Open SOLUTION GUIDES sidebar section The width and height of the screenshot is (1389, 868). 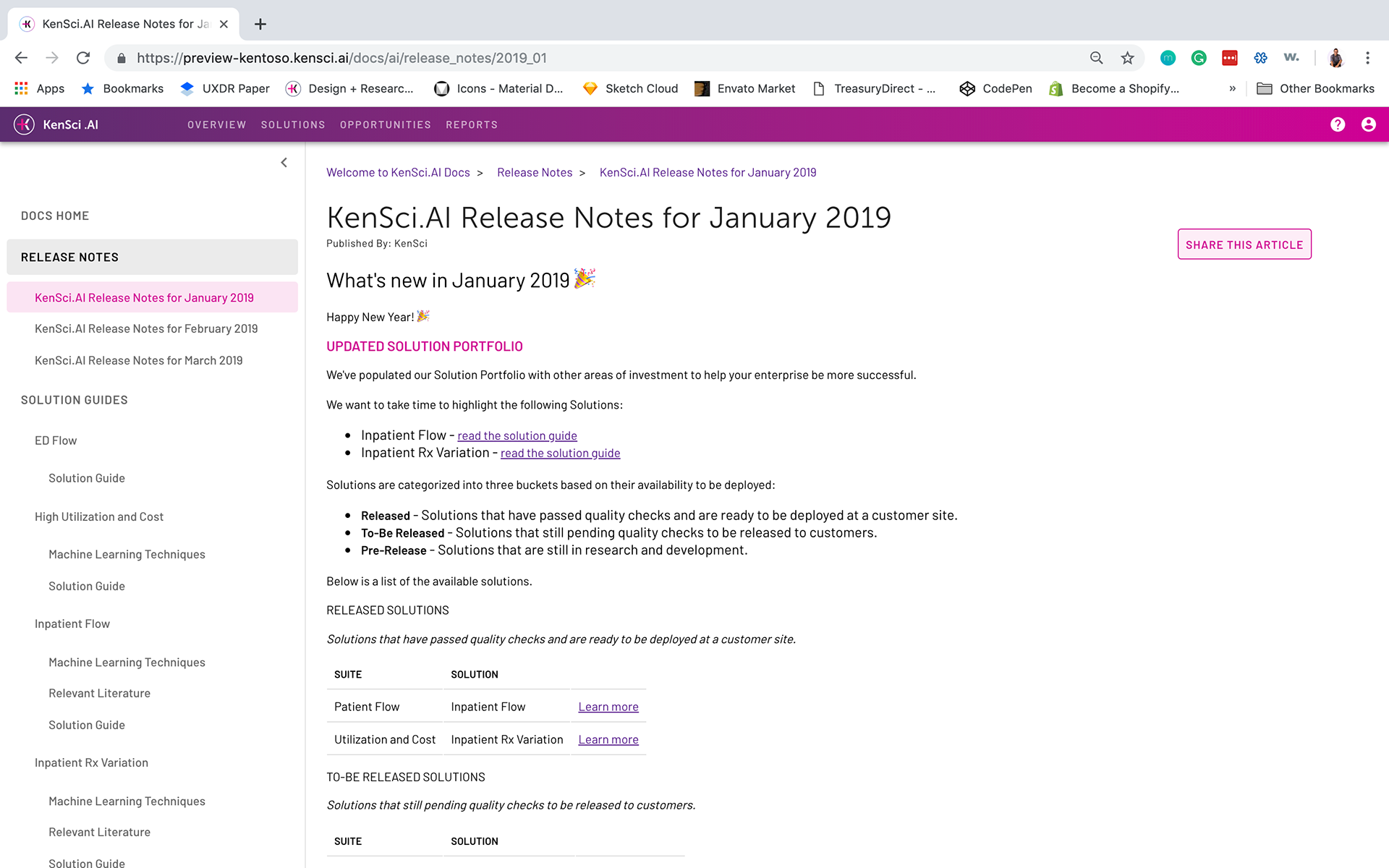pos(75,400)
